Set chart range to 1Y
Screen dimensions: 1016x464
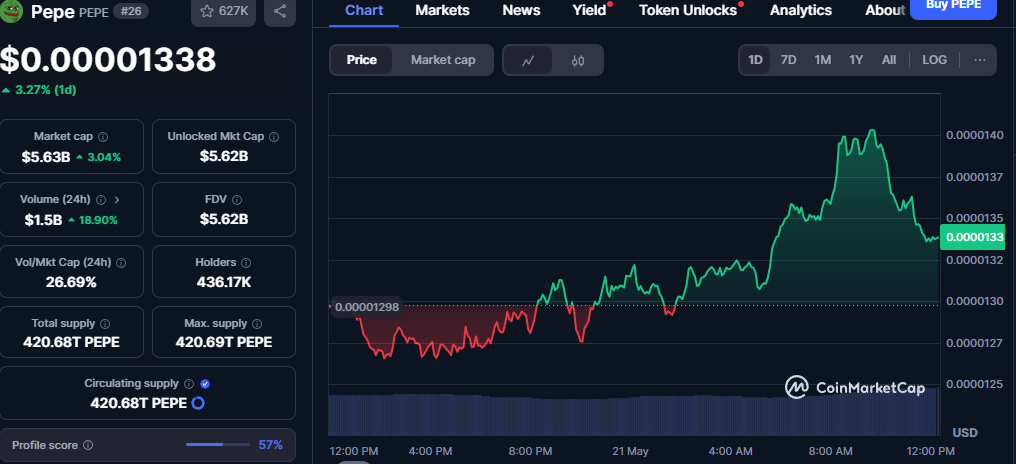tap(857, 60)
